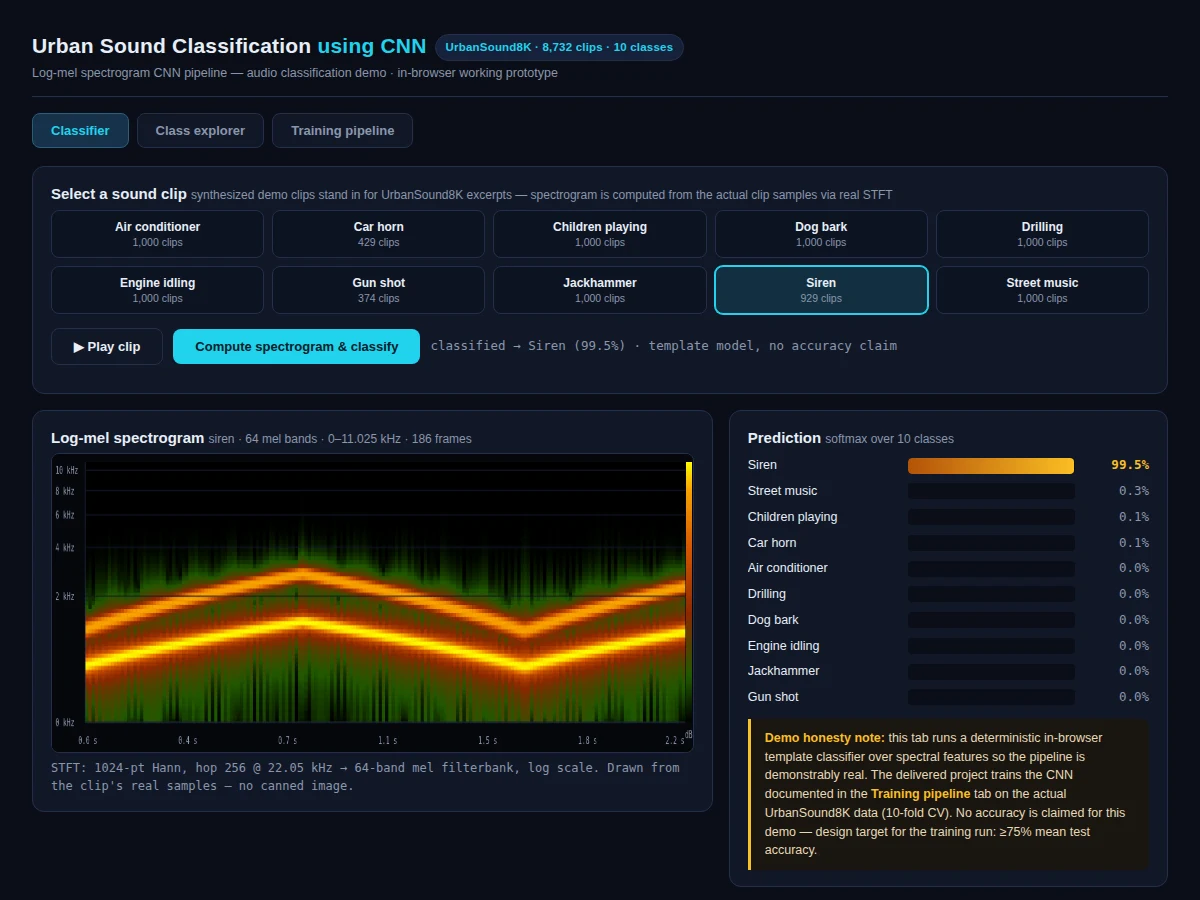
Task: Click the 1.1 s time axis label
Action: [387, 741]
